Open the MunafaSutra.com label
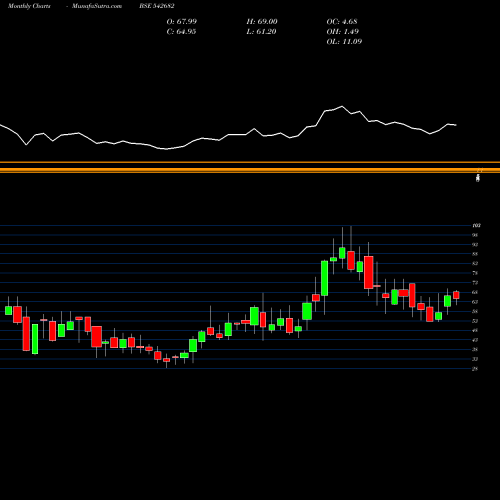This screenshot has height=500, width=500. pos(97,6)
